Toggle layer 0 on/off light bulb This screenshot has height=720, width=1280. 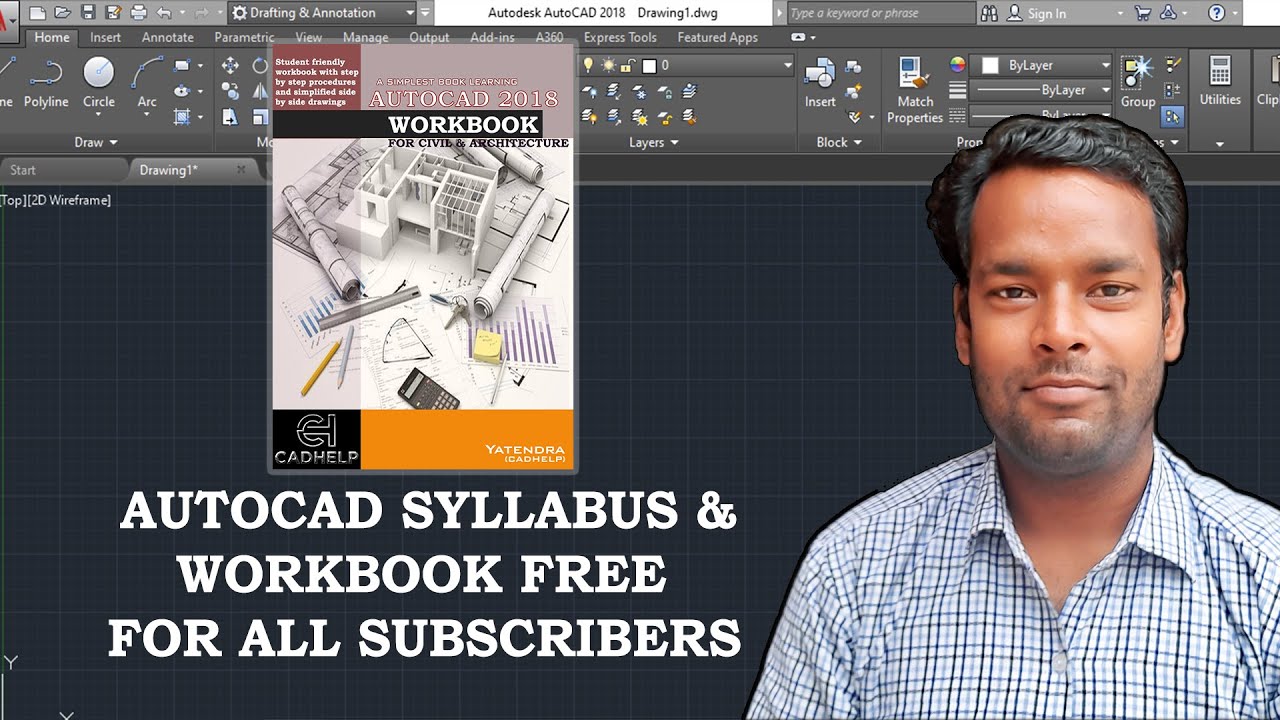588,65
